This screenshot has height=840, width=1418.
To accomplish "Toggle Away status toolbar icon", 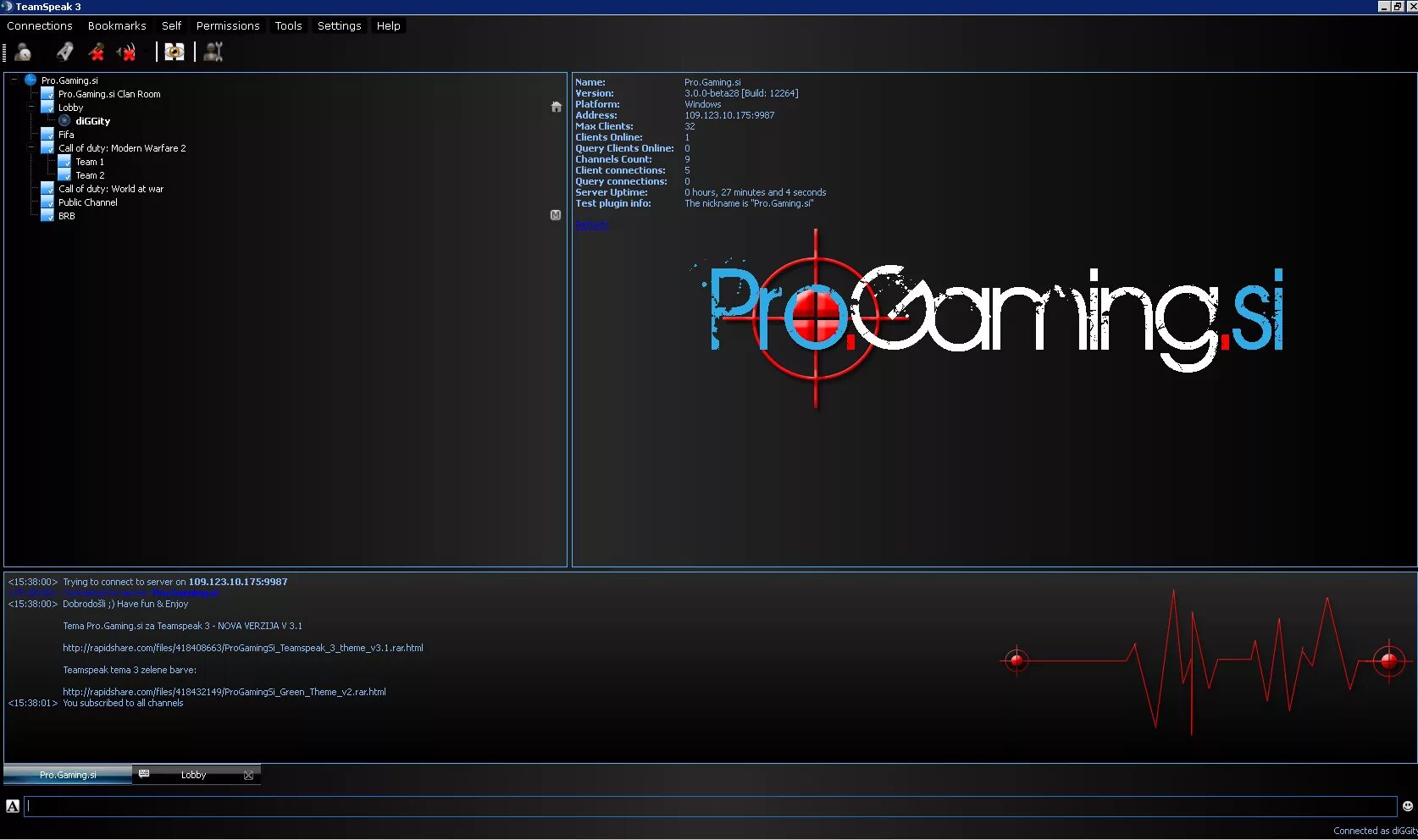I will point(23,52).
